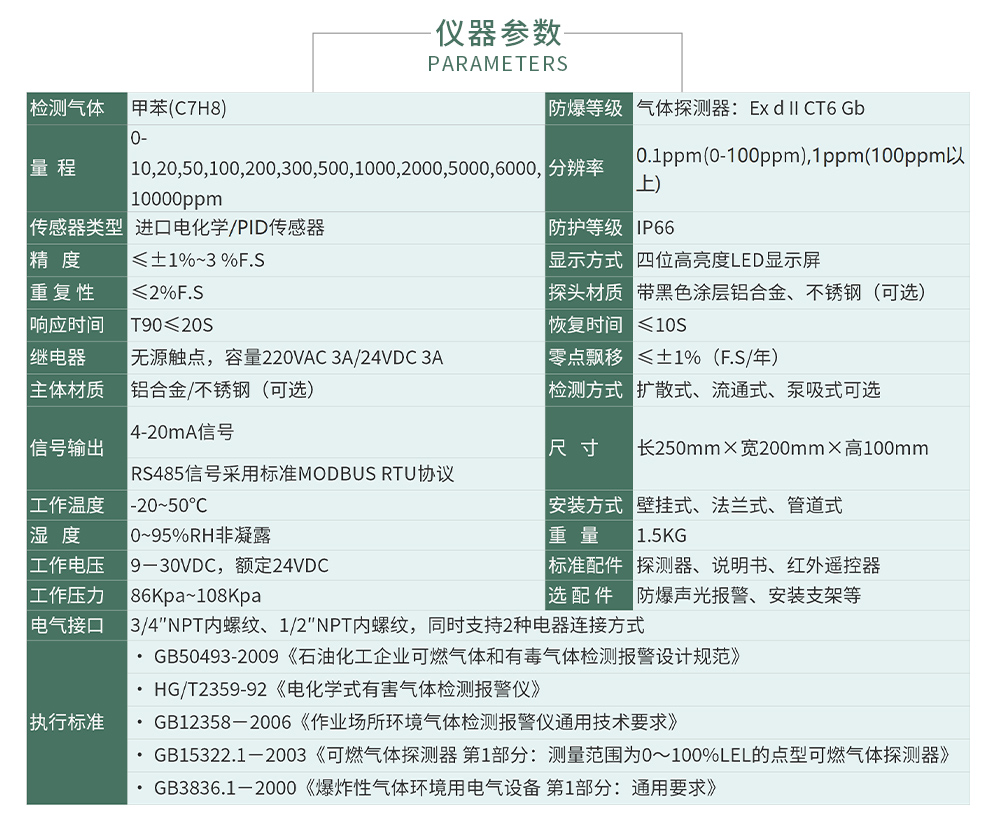
Task: Select the GB50493-2009 standard entry
Action: click(x=430, y=659)
